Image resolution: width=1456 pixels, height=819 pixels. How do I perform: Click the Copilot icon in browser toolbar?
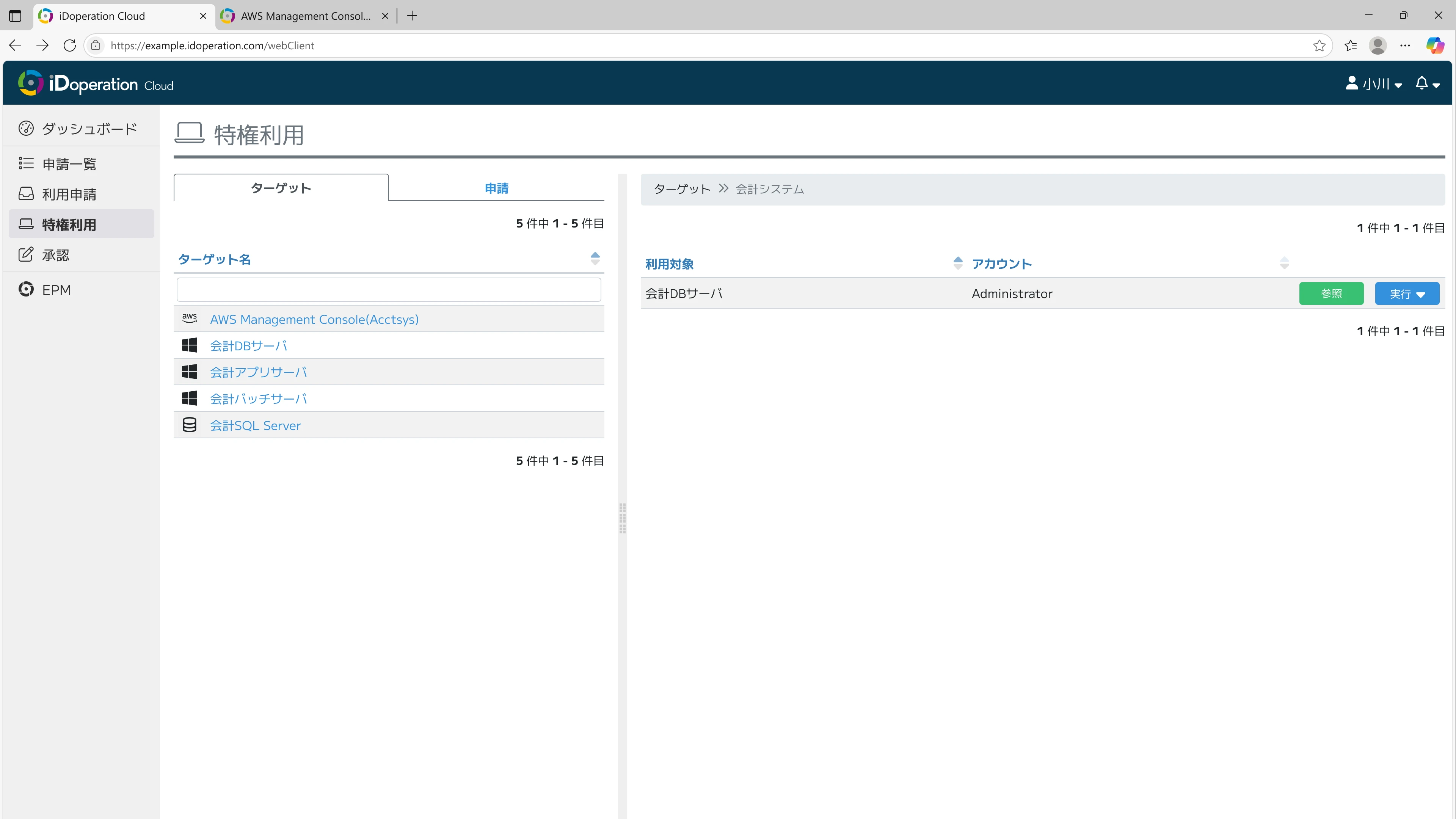tap(1434, 45)
